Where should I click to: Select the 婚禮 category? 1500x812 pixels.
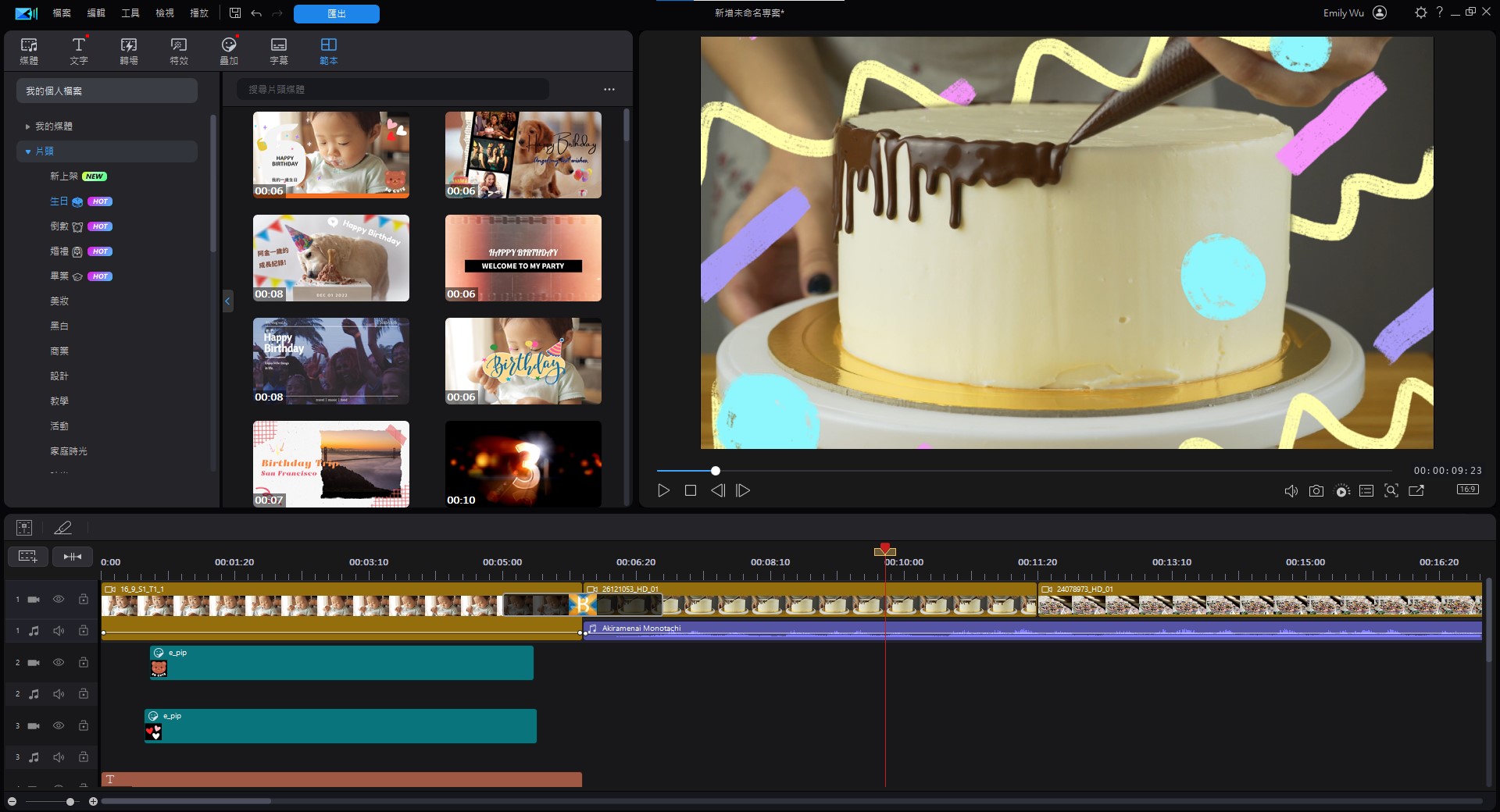59,251
